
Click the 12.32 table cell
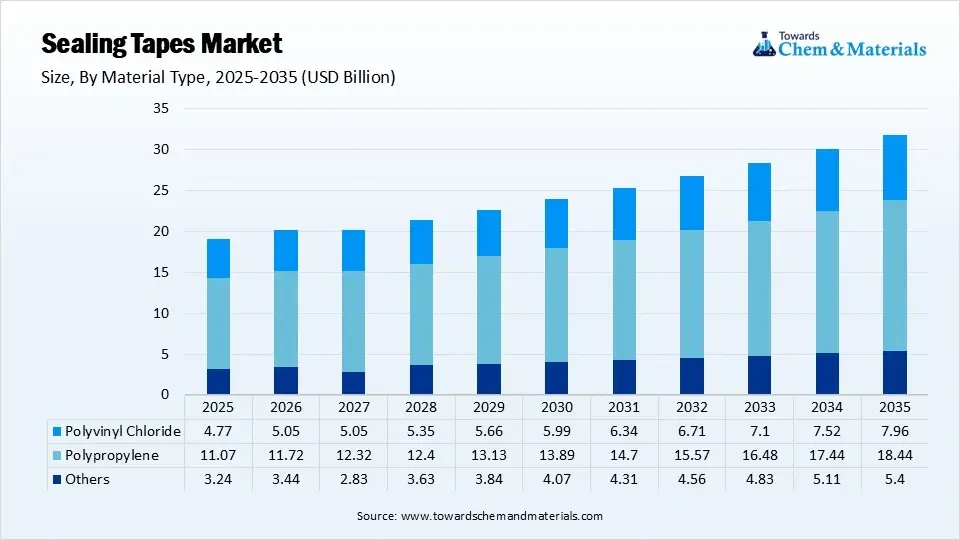pyautogui.click(x=354, y=456)
